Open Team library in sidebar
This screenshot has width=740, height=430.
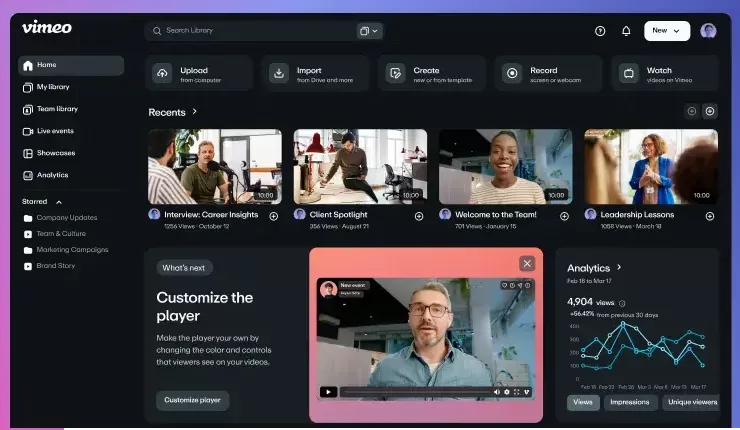[x=57, y=109]
